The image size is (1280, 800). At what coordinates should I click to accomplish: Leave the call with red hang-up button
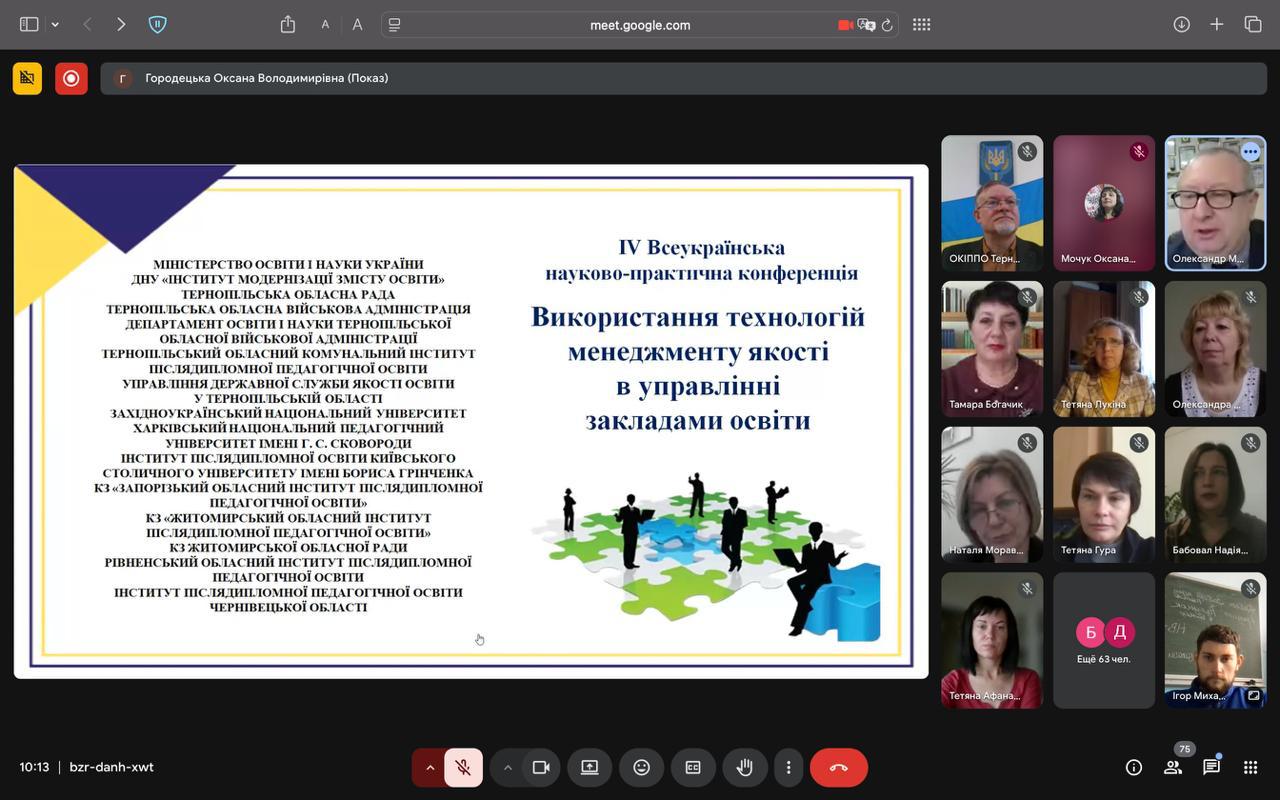(x=838, y=767)
